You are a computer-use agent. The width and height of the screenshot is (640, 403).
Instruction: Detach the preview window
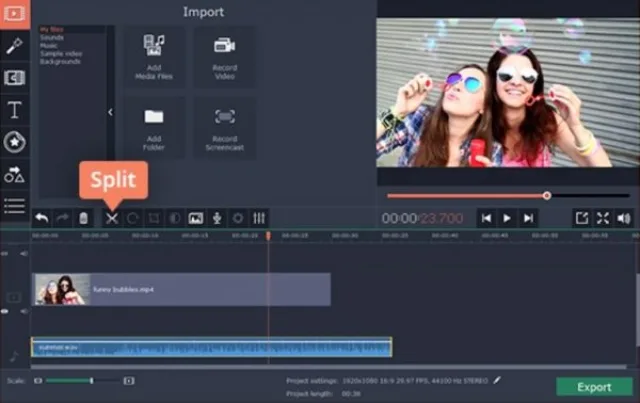click(582, 218)
